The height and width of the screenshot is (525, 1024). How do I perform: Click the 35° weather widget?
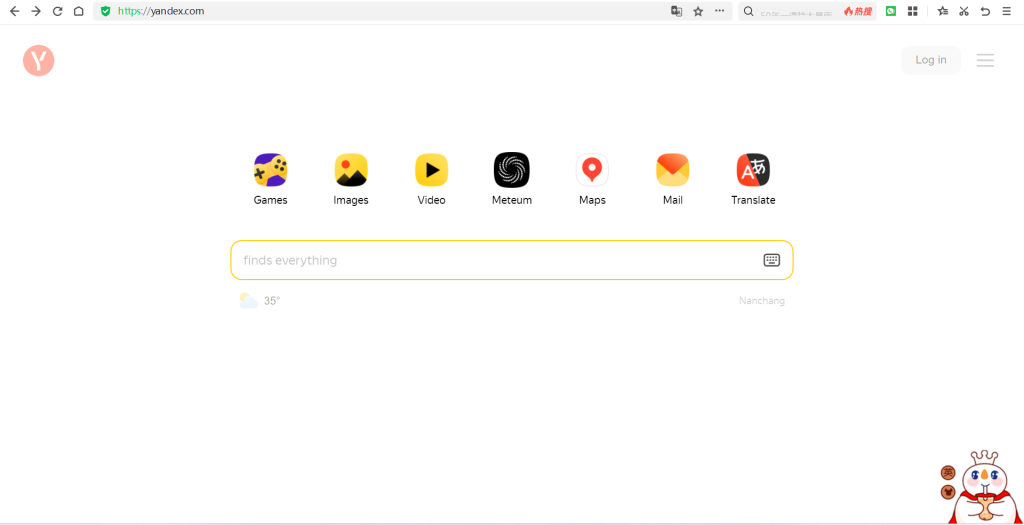click(x=261, y=301)
